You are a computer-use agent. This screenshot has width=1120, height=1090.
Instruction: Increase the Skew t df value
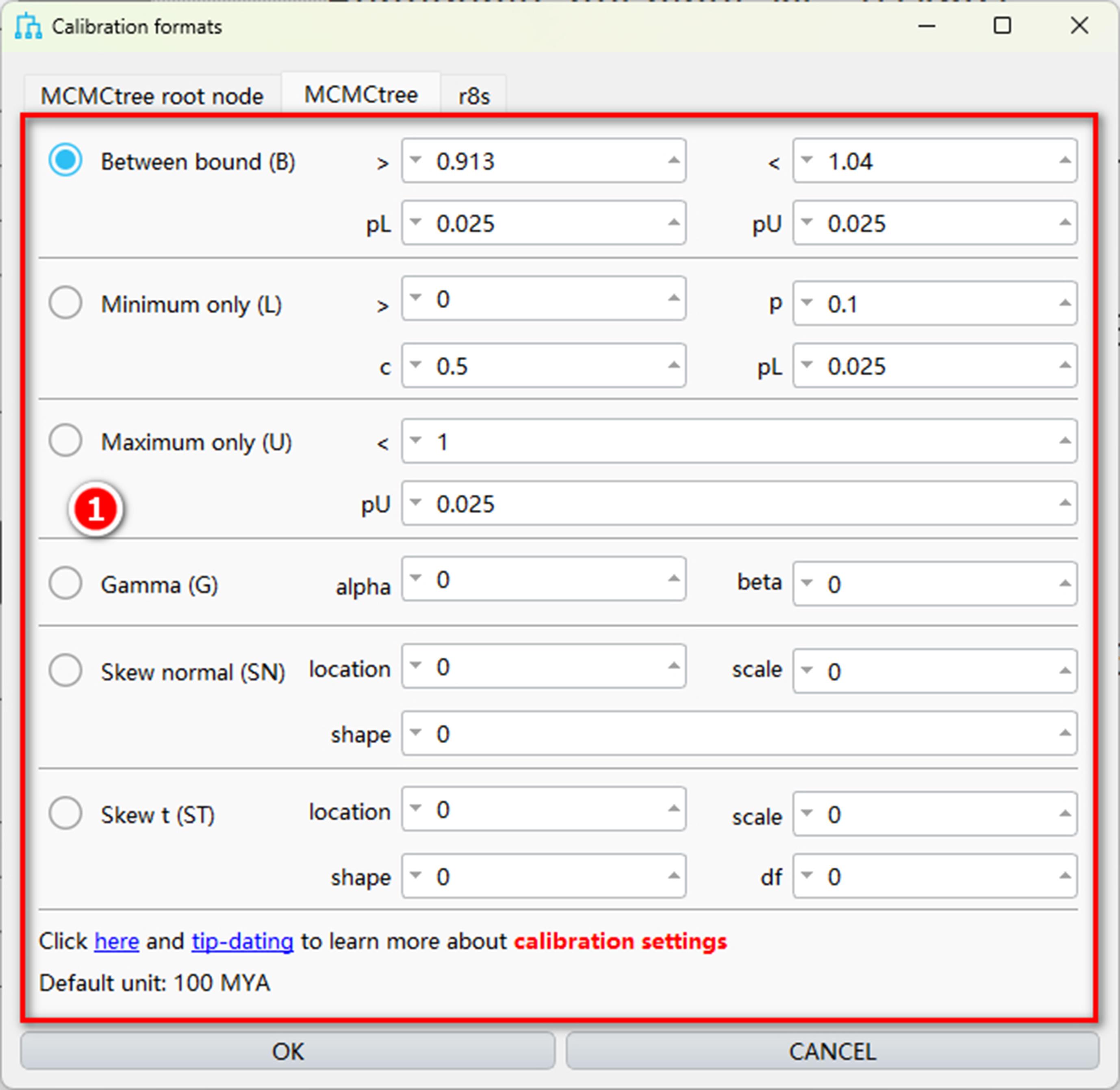[1064, 875]
